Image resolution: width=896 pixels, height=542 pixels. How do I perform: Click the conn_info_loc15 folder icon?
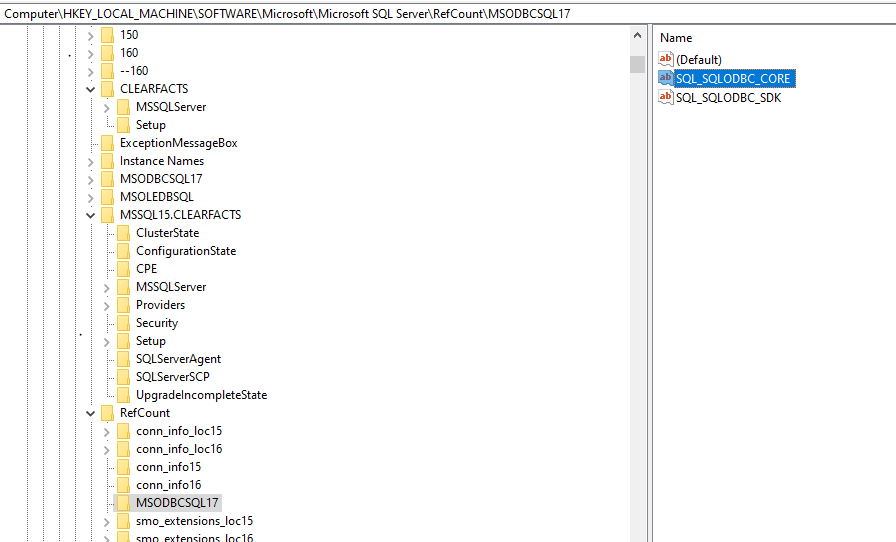click(123, 431)
